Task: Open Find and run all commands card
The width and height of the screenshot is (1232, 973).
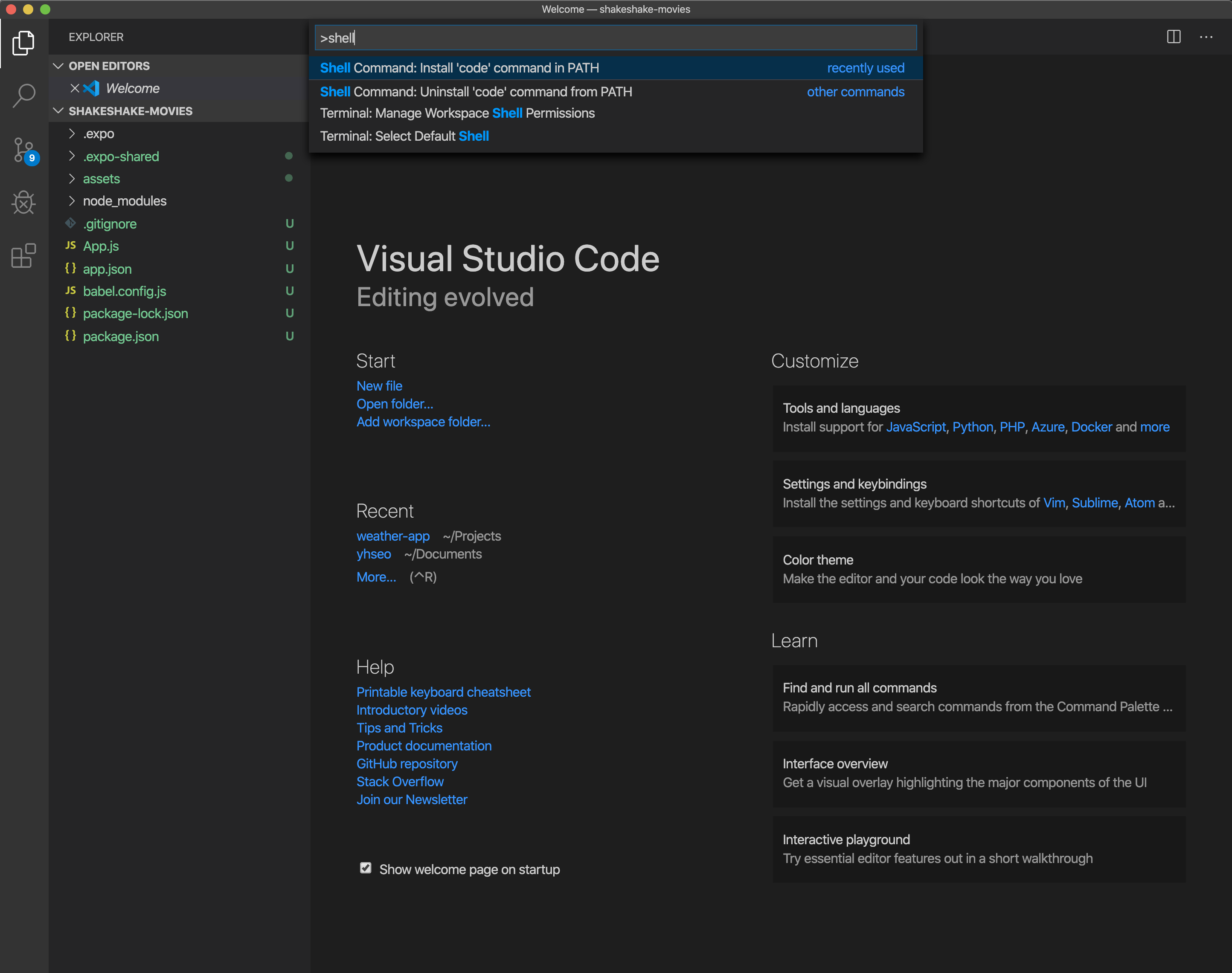Action: point(979,698)
